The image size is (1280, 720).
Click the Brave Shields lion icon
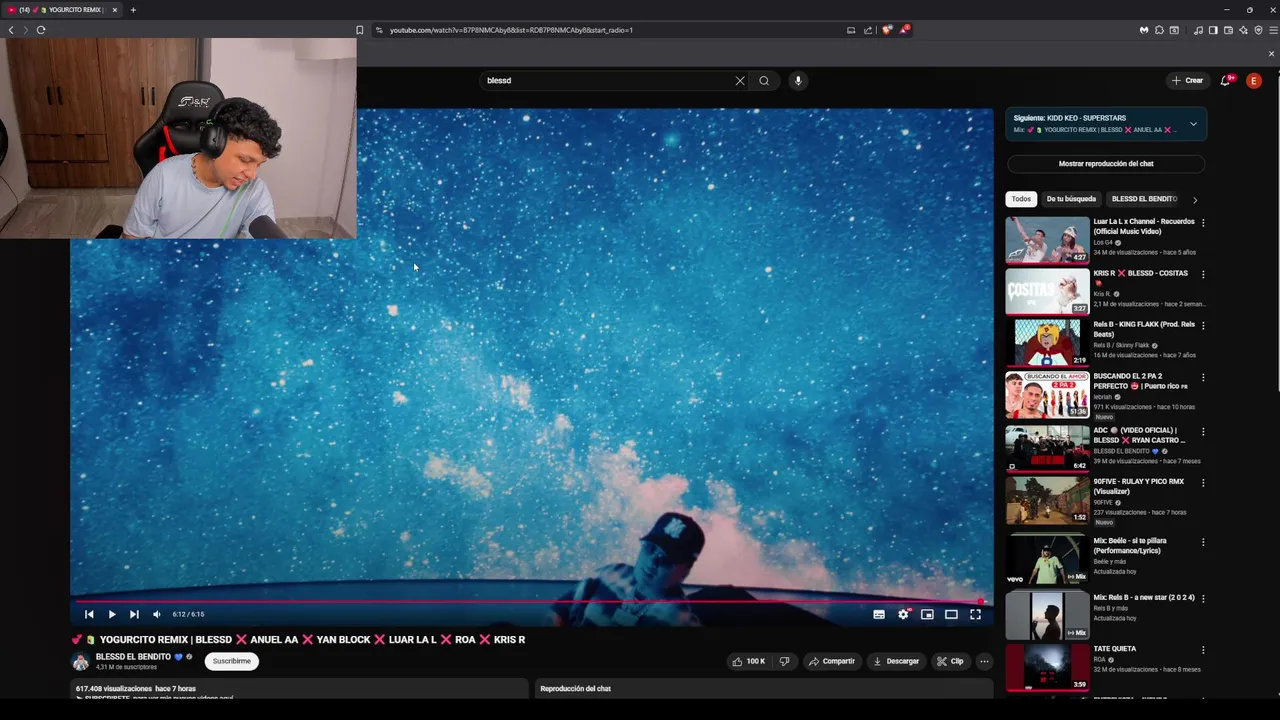pyautogui.click(x=886, y=30)
